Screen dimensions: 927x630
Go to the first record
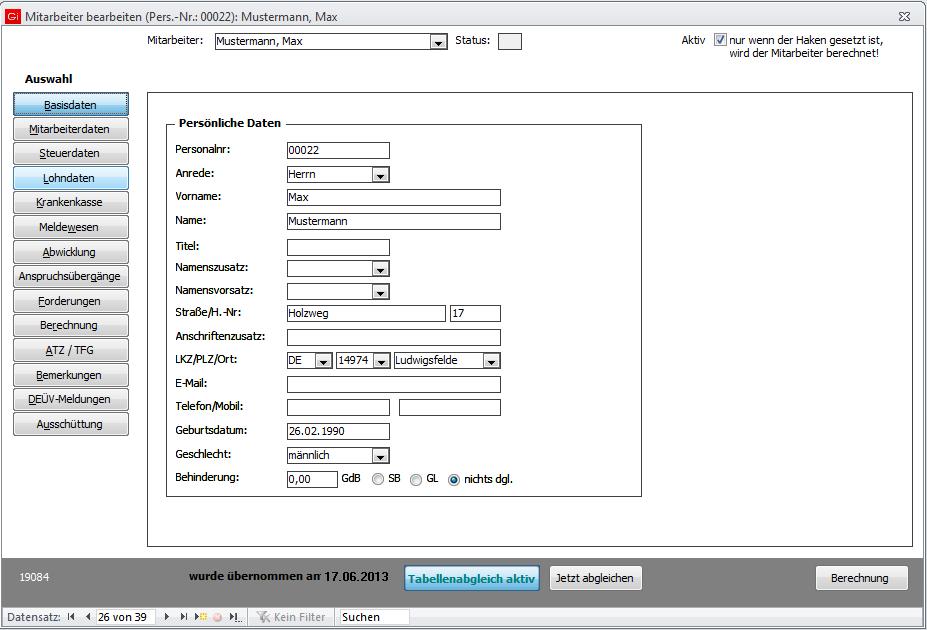pos(72,617)
